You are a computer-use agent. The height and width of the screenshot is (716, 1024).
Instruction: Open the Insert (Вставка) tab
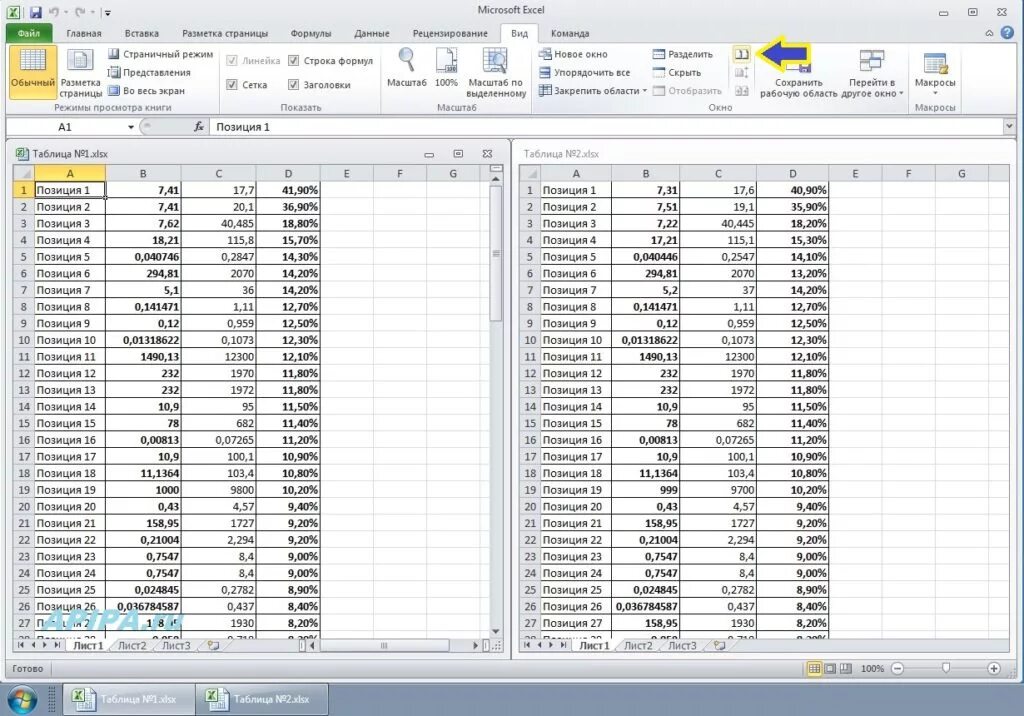click(x=142, y=33)
